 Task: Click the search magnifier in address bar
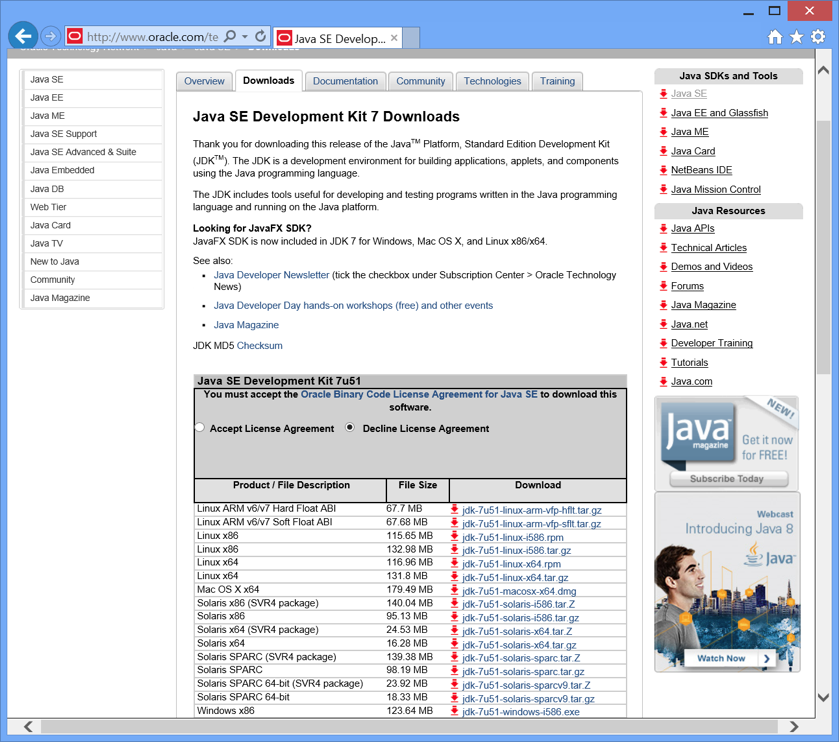pyautogui.click(x=230, y=36)
